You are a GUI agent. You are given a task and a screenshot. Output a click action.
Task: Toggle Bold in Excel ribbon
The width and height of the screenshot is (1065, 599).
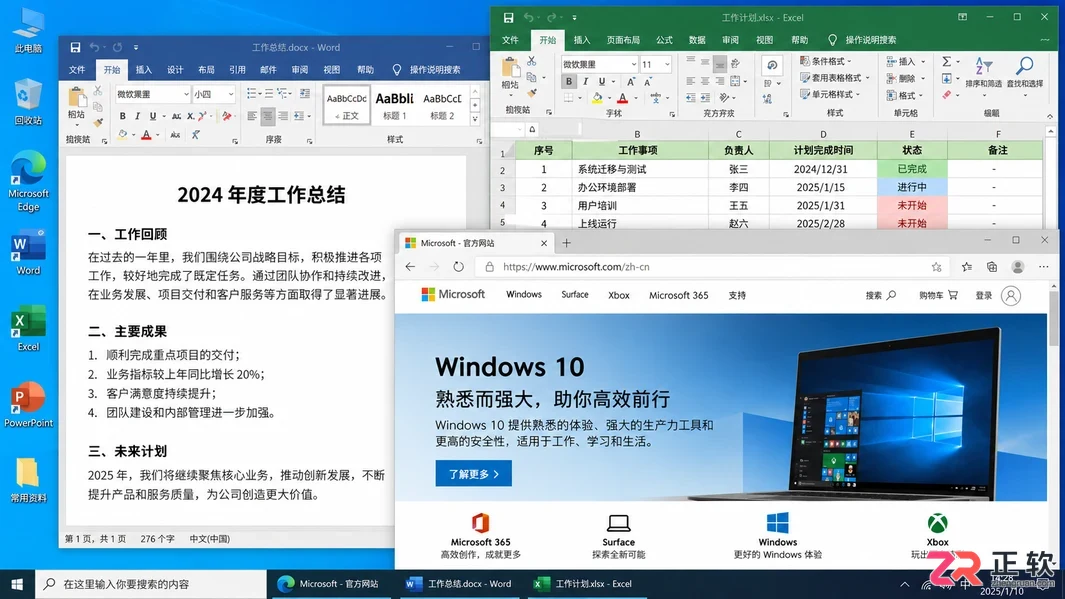pos(569,81)
